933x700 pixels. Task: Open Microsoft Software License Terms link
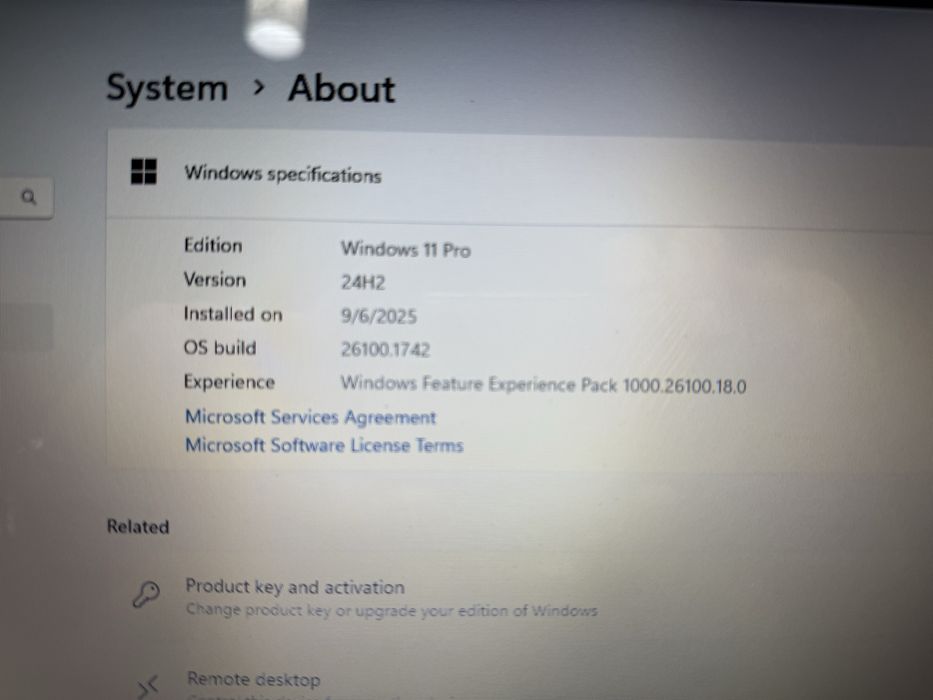[x=324, y=445]
